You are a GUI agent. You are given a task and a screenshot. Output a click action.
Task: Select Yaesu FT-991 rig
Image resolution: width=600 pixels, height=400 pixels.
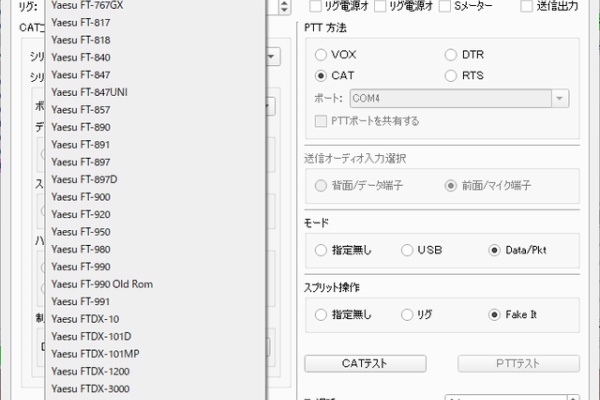coord(155,302)
